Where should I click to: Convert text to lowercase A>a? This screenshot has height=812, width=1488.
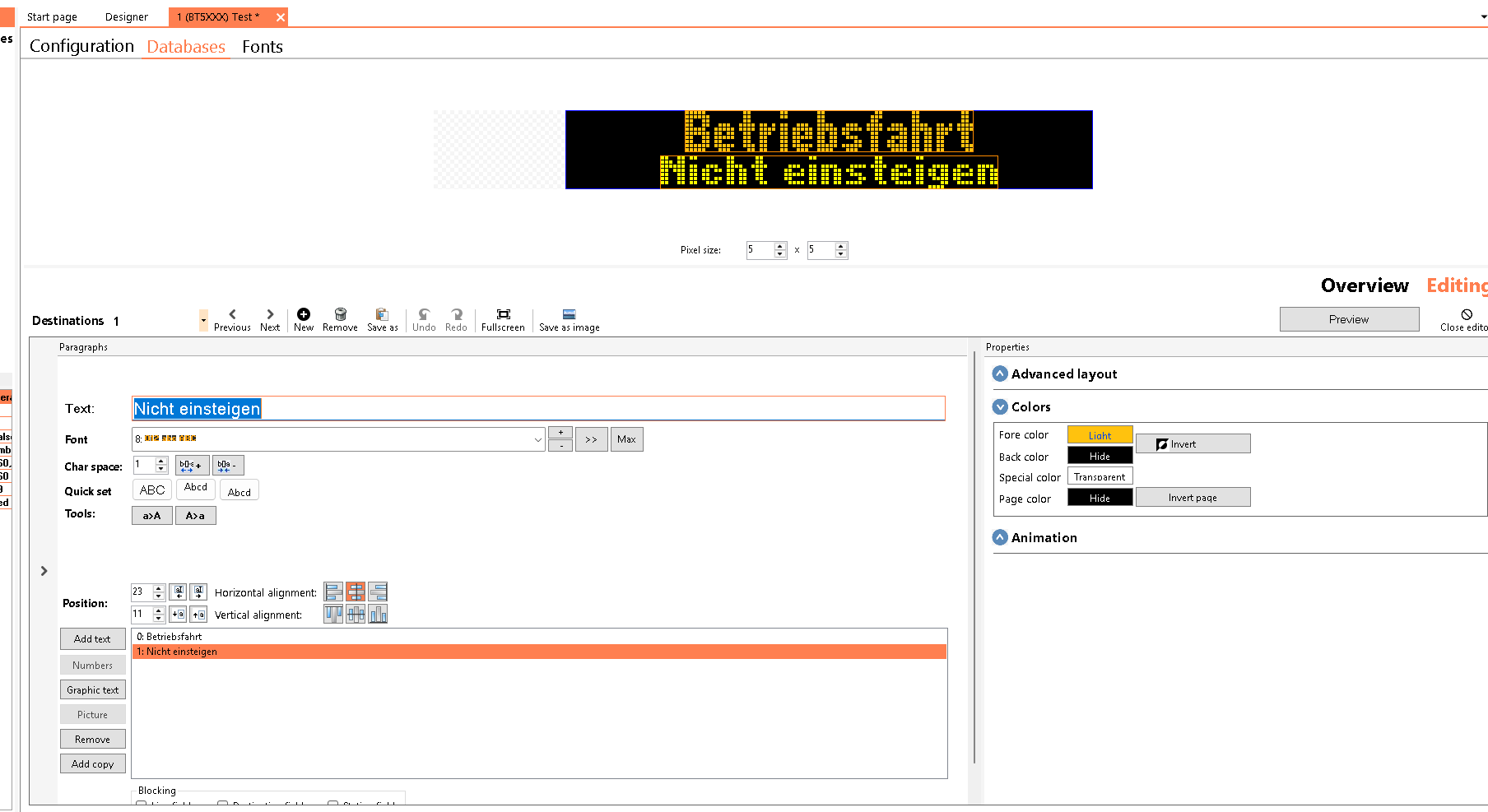pos(195,516)
